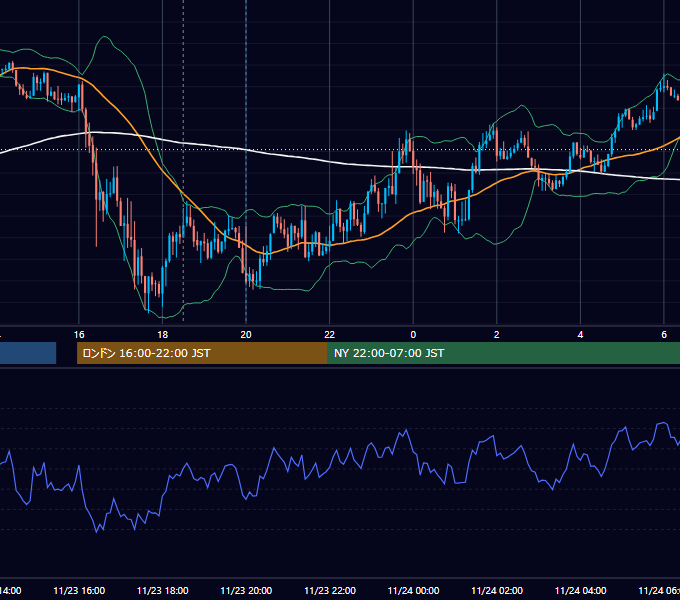Screen dimensions: 680x600
Task: Click the 11/24 00:00 time axis label
Action: [413, 590]
